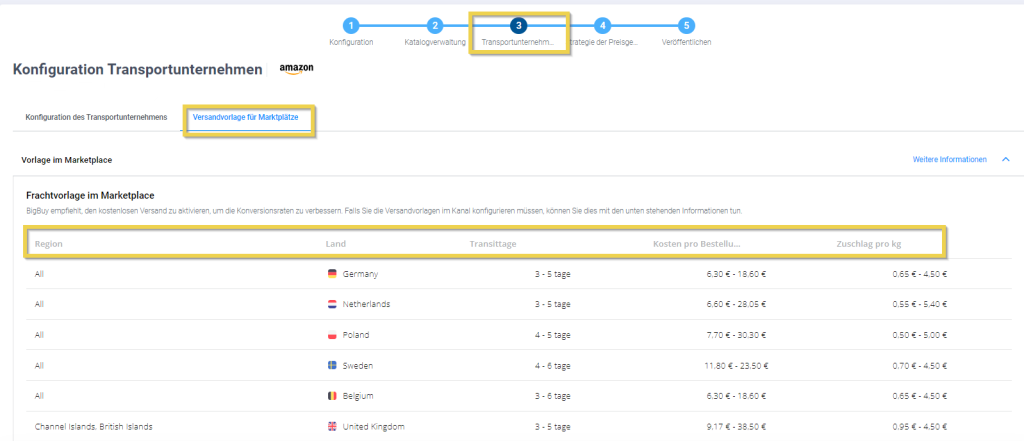This screenshot has width=1024, height=441.
Task: Open Konfiguration des Transportunternehmens tab
Action: 96,117
